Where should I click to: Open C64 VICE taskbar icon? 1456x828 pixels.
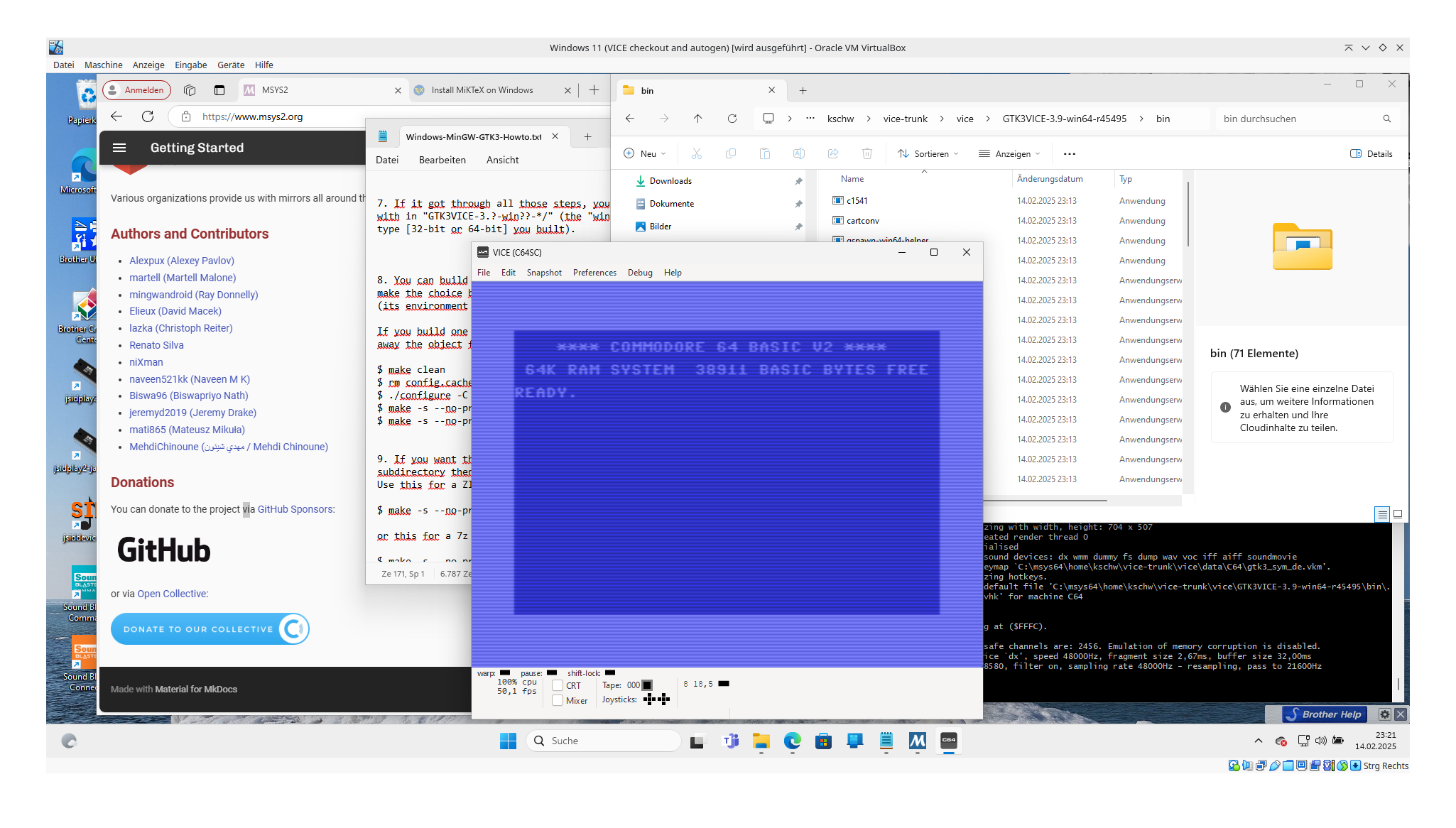pos(949,741)
